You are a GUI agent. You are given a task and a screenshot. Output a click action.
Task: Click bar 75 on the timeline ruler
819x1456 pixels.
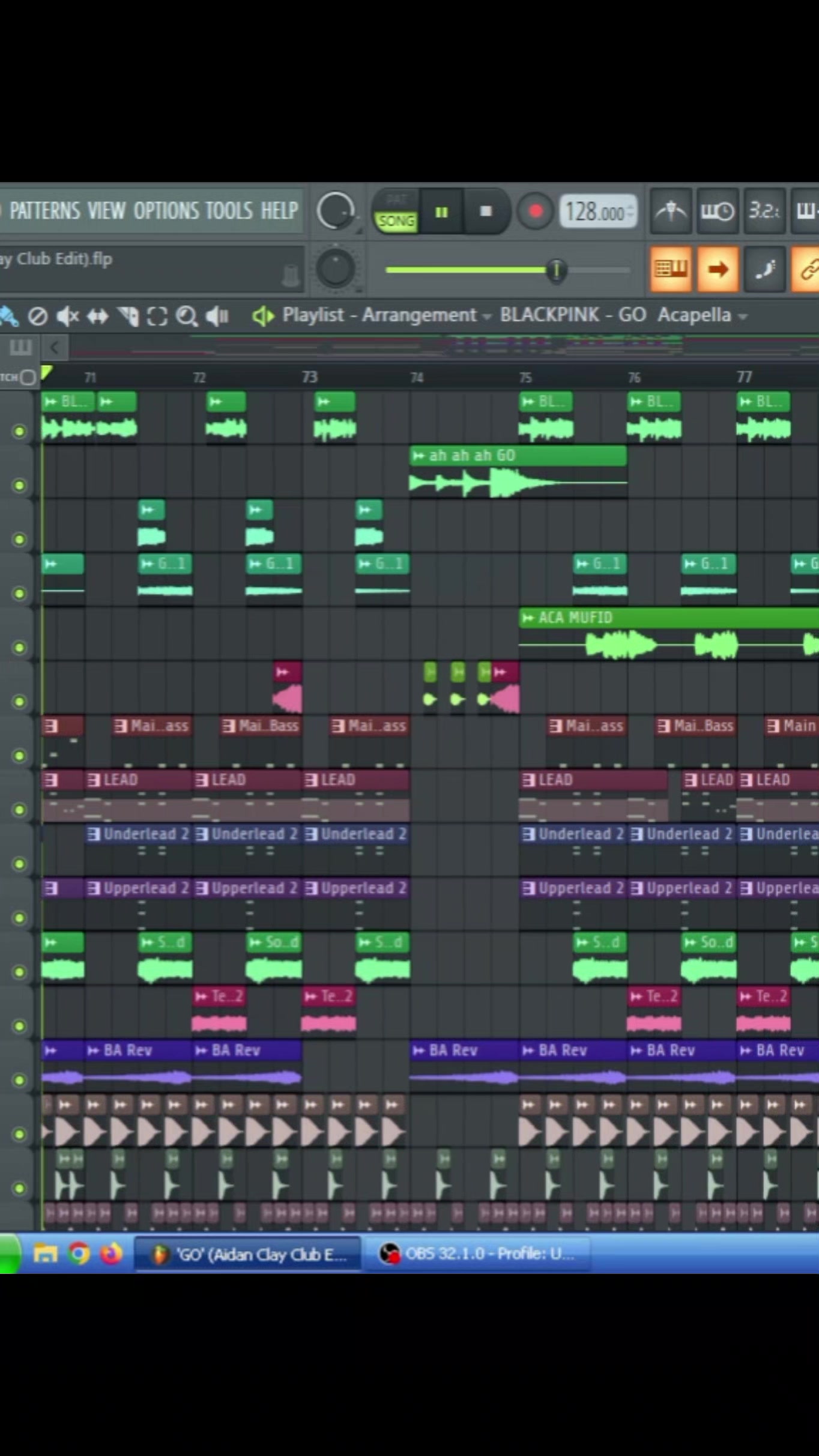(x=525, y=377)
